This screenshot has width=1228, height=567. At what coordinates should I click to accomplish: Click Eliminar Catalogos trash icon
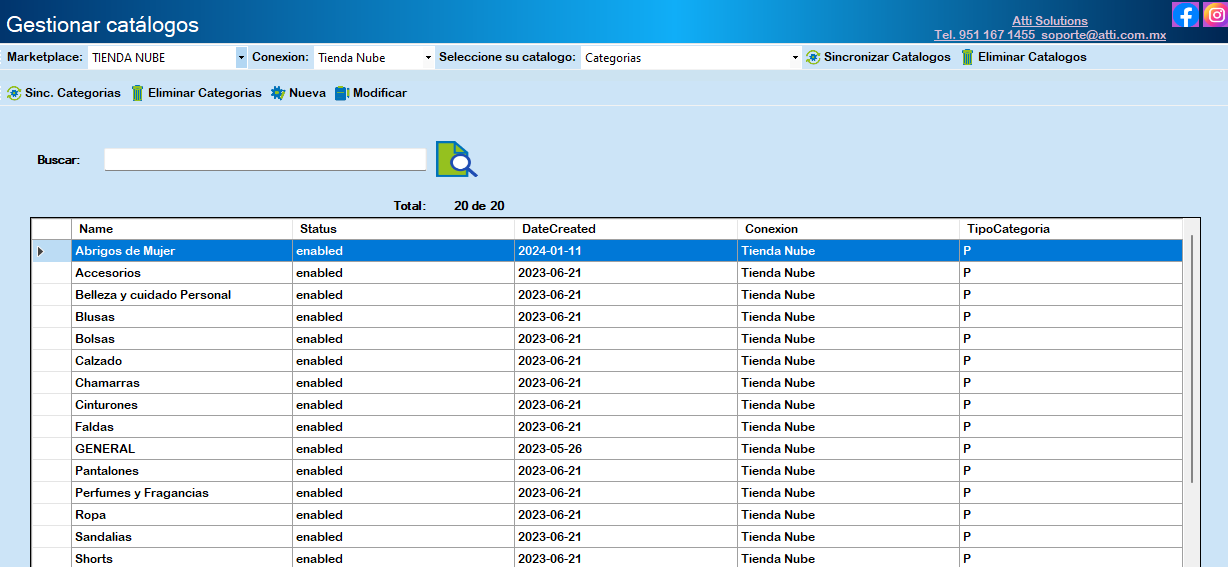point(967,58)
